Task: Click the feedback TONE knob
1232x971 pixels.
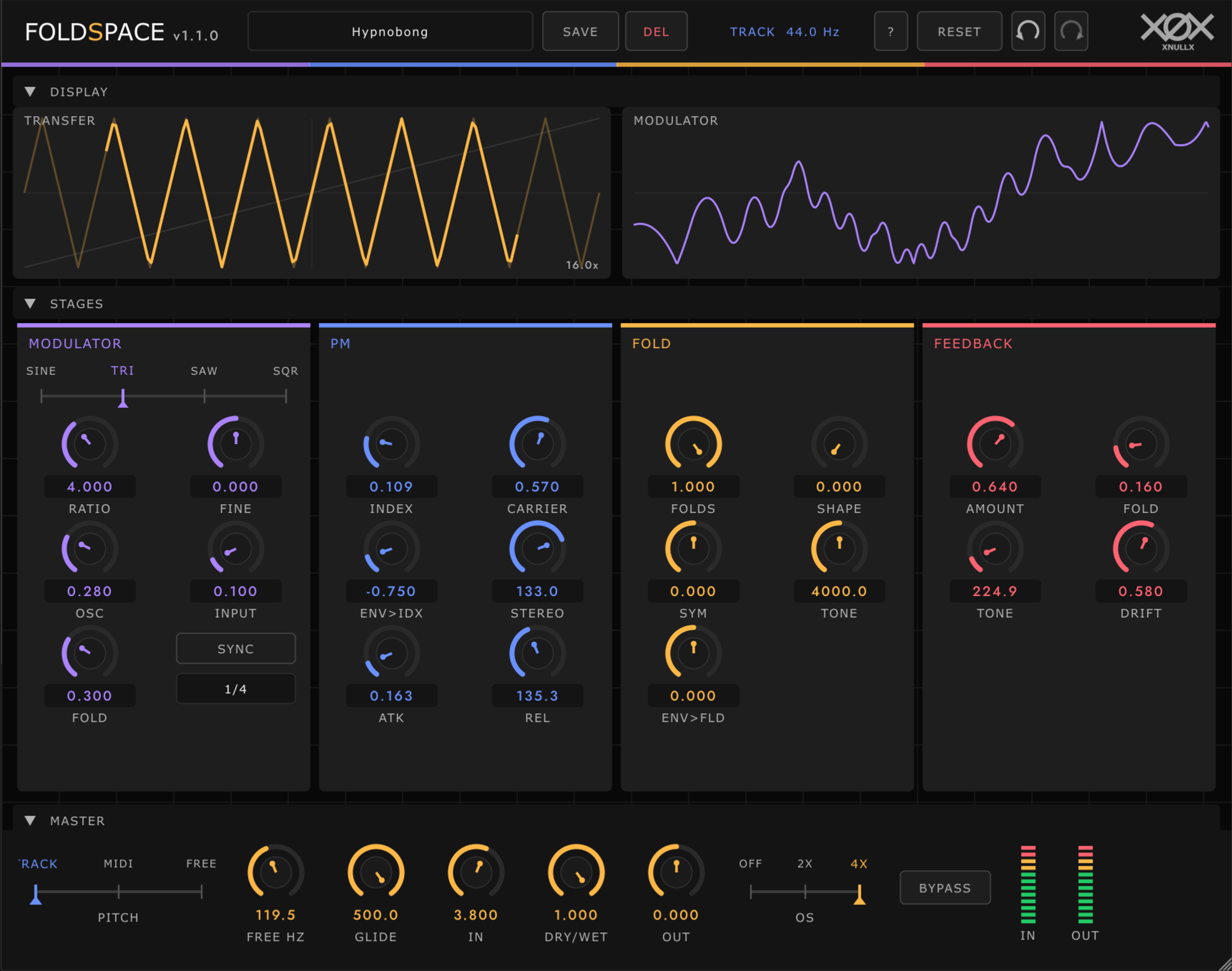Action: pos(995,549)
